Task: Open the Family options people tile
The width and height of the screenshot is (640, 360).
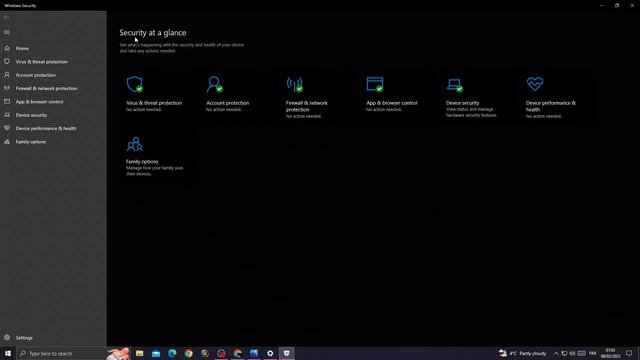Action: (x=157, y=156)
